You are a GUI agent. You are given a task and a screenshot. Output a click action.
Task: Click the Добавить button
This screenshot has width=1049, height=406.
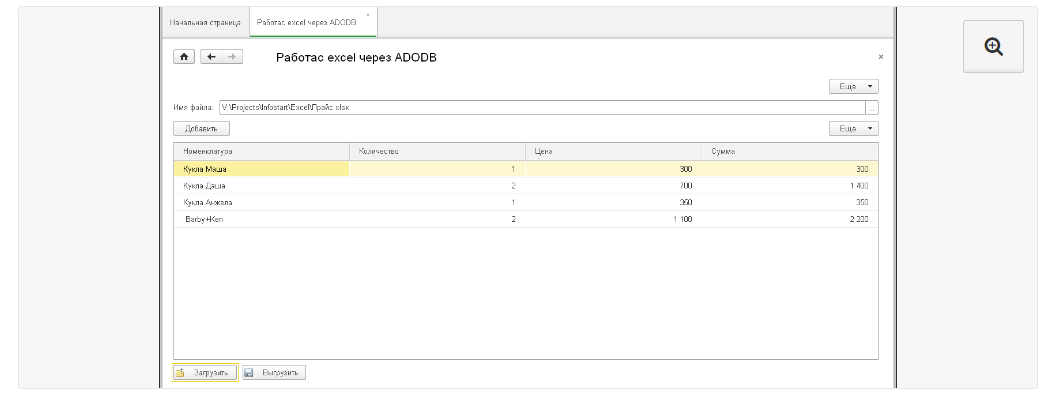click(x=202, y=128)
